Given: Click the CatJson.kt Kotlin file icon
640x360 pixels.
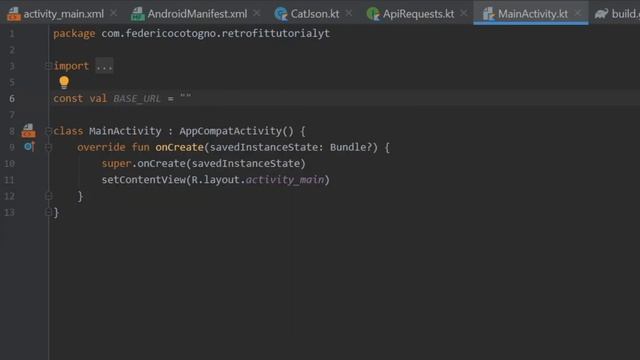Looking at the screenshot, I should click(x=281, y=14).
